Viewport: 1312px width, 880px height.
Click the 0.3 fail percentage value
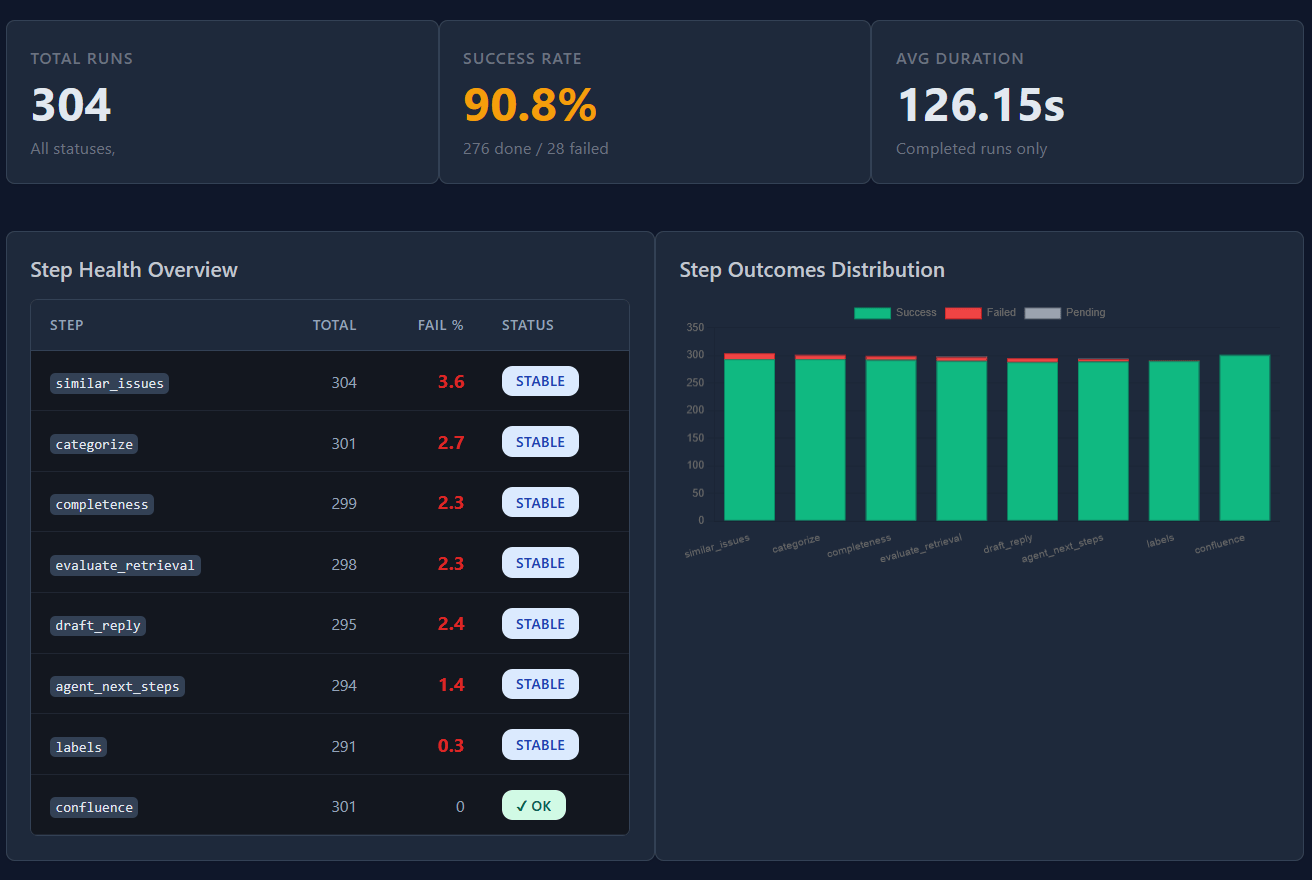451,745
